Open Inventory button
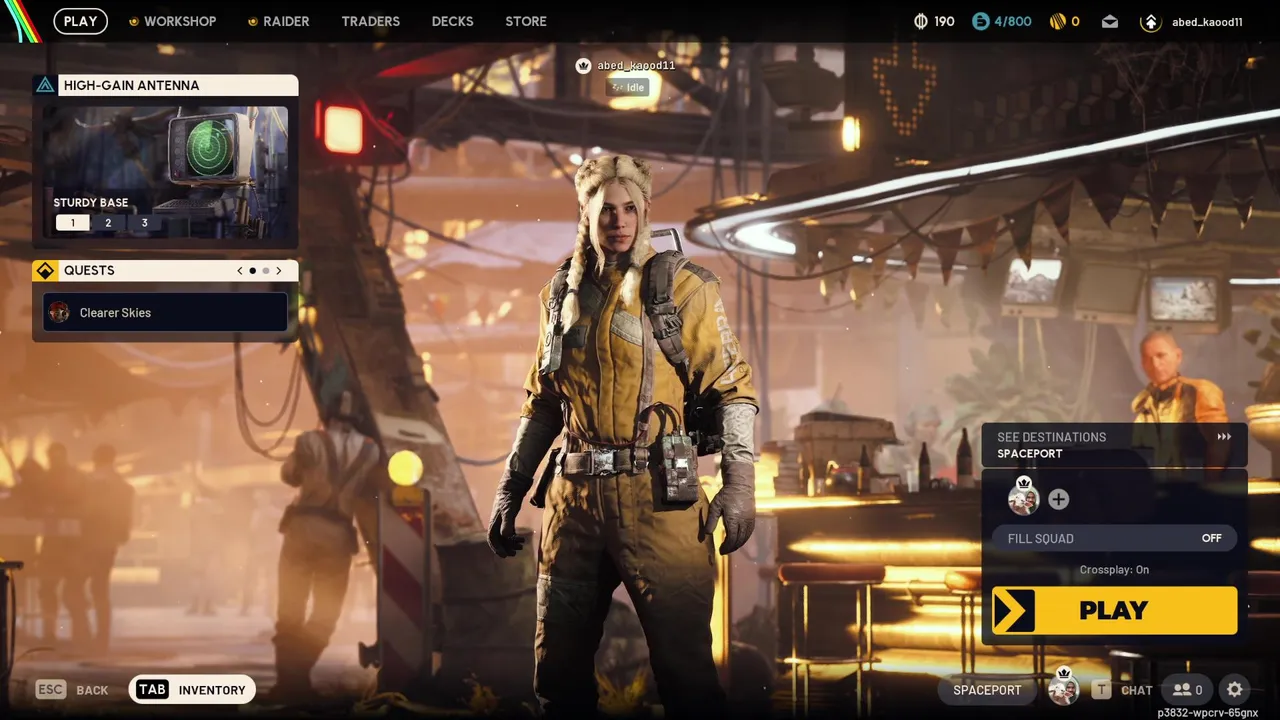The width and height of the screenshot is (1280, 720). click(x=192, y=689)
